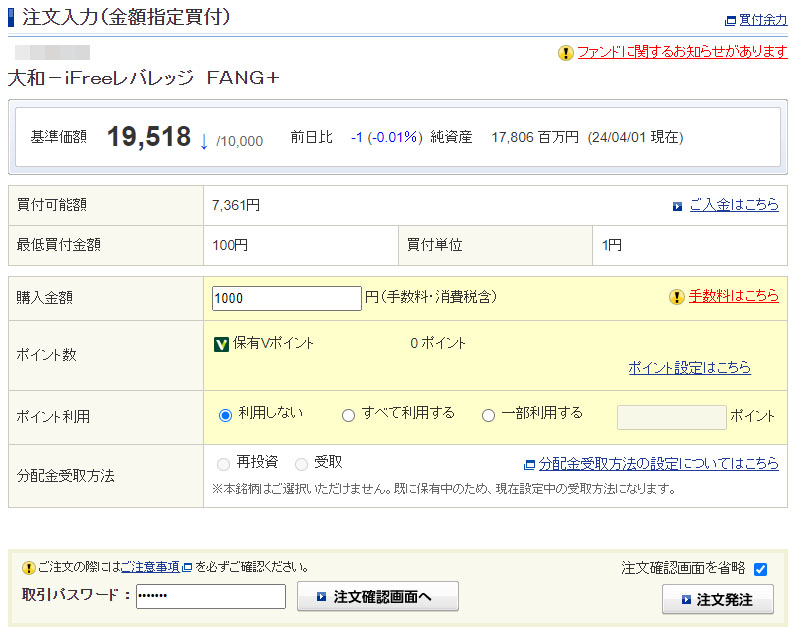796x635 pixels.
Task: Click the 購入金額 input field
Action: (x=286, y=298)
